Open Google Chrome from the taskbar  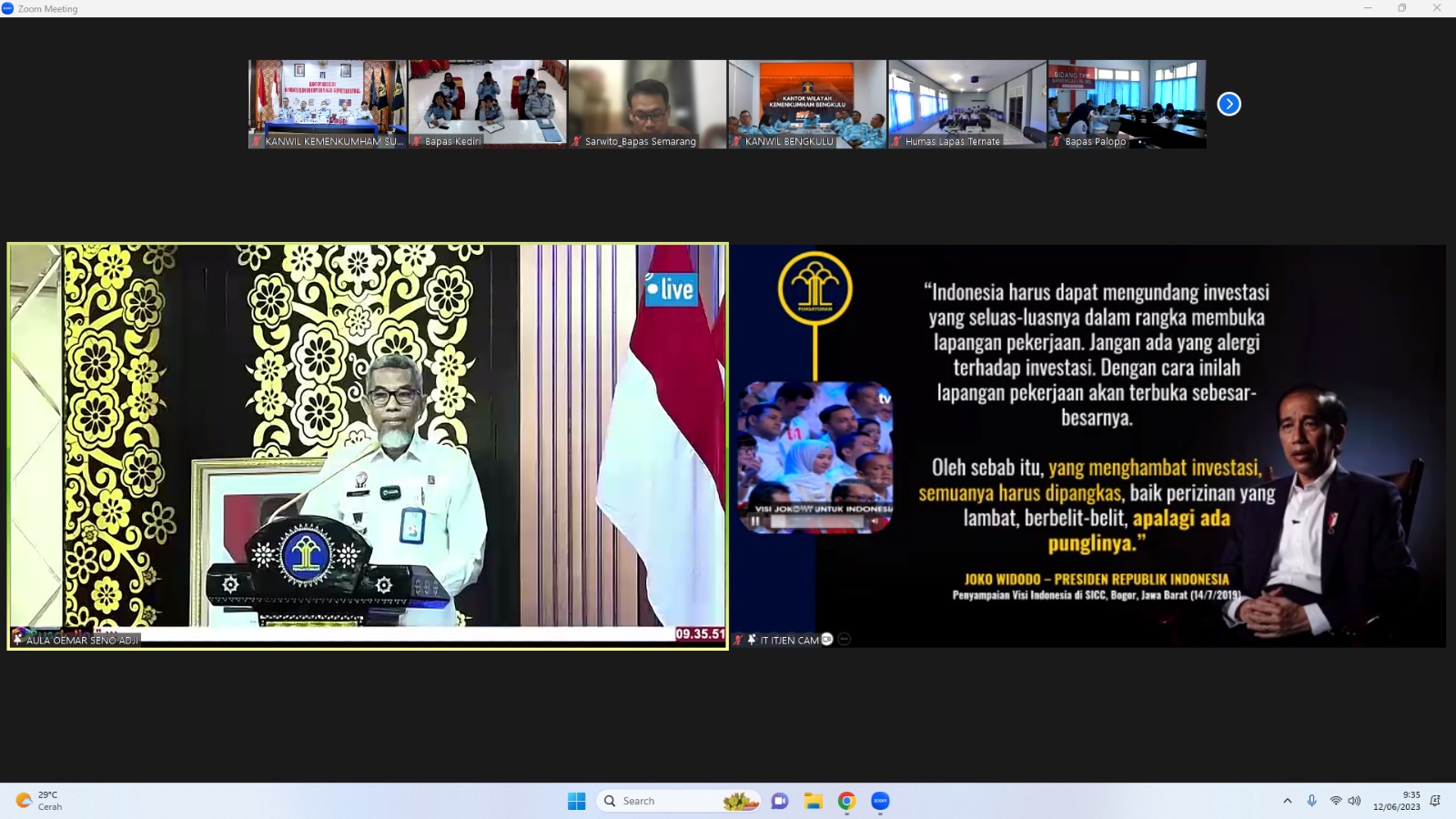(x=846, y=801)
